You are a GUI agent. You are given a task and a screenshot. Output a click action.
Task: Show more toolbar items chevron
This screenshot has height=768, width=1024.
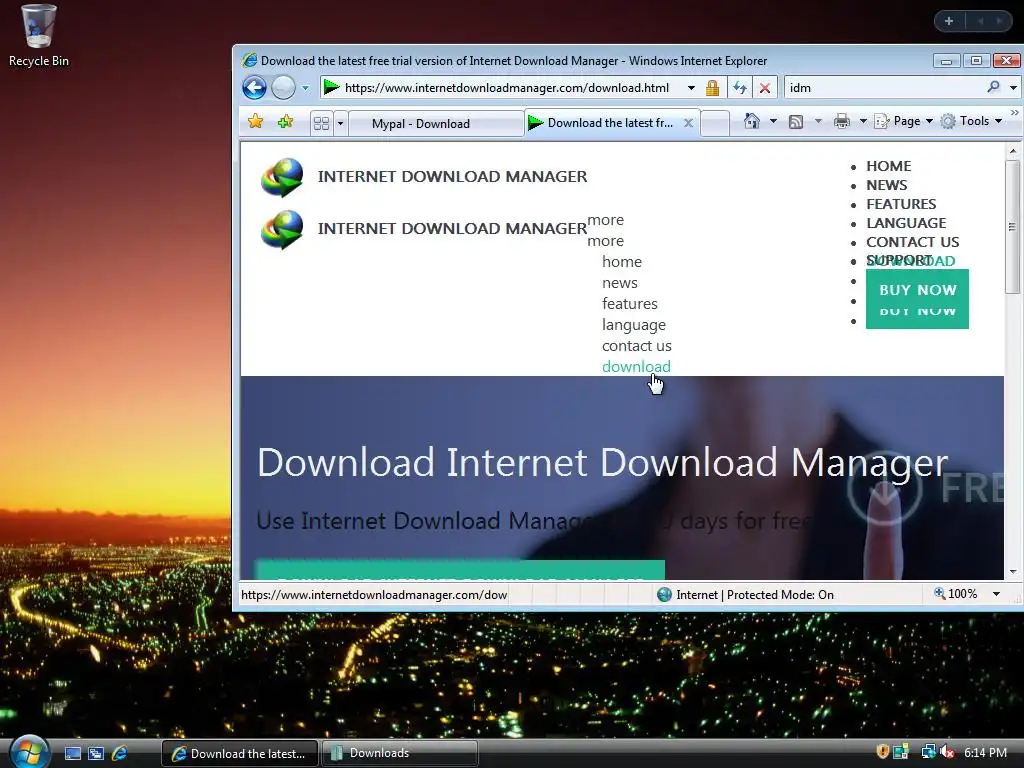click(1014, 113)
